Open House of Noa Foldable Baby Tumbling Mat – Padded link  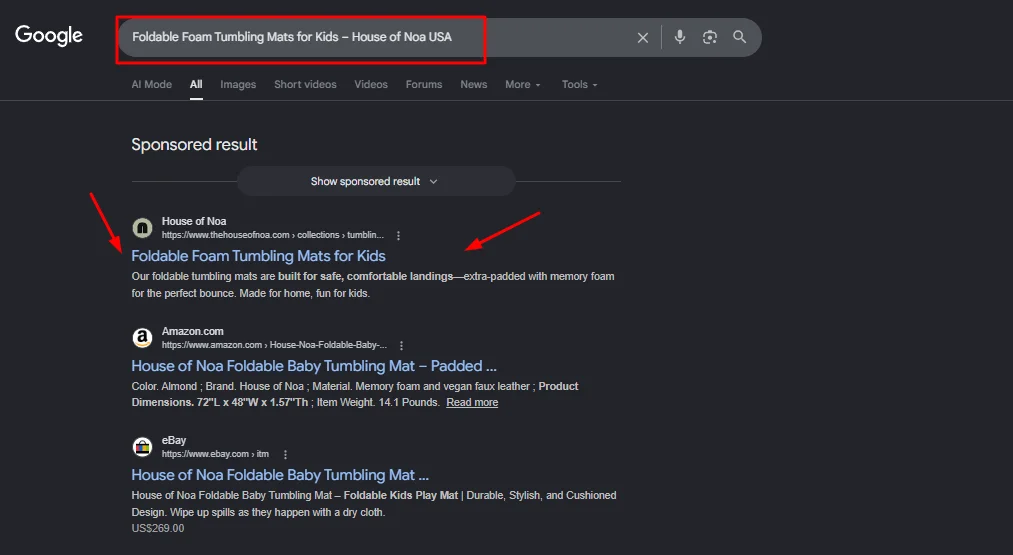pyautogui.click(x=314, y=366)
